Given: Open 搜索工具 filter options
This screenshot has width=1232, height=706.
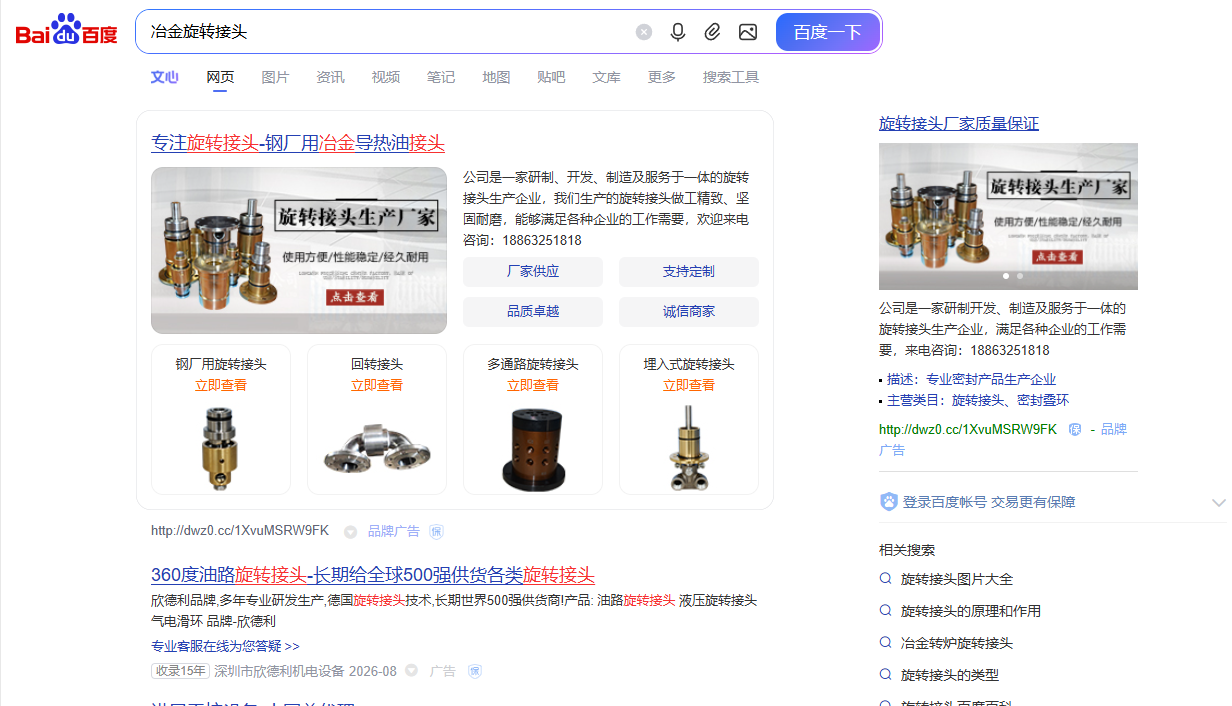Looking at the screenshot, I should [x=731, y=77].
